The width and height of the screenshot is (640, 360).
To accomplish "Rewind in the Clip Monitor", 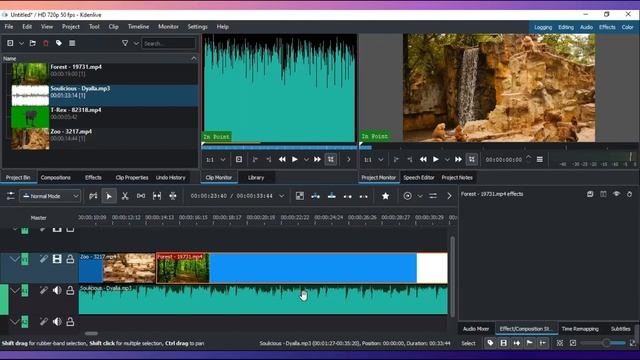I will (x=282, y=160).
